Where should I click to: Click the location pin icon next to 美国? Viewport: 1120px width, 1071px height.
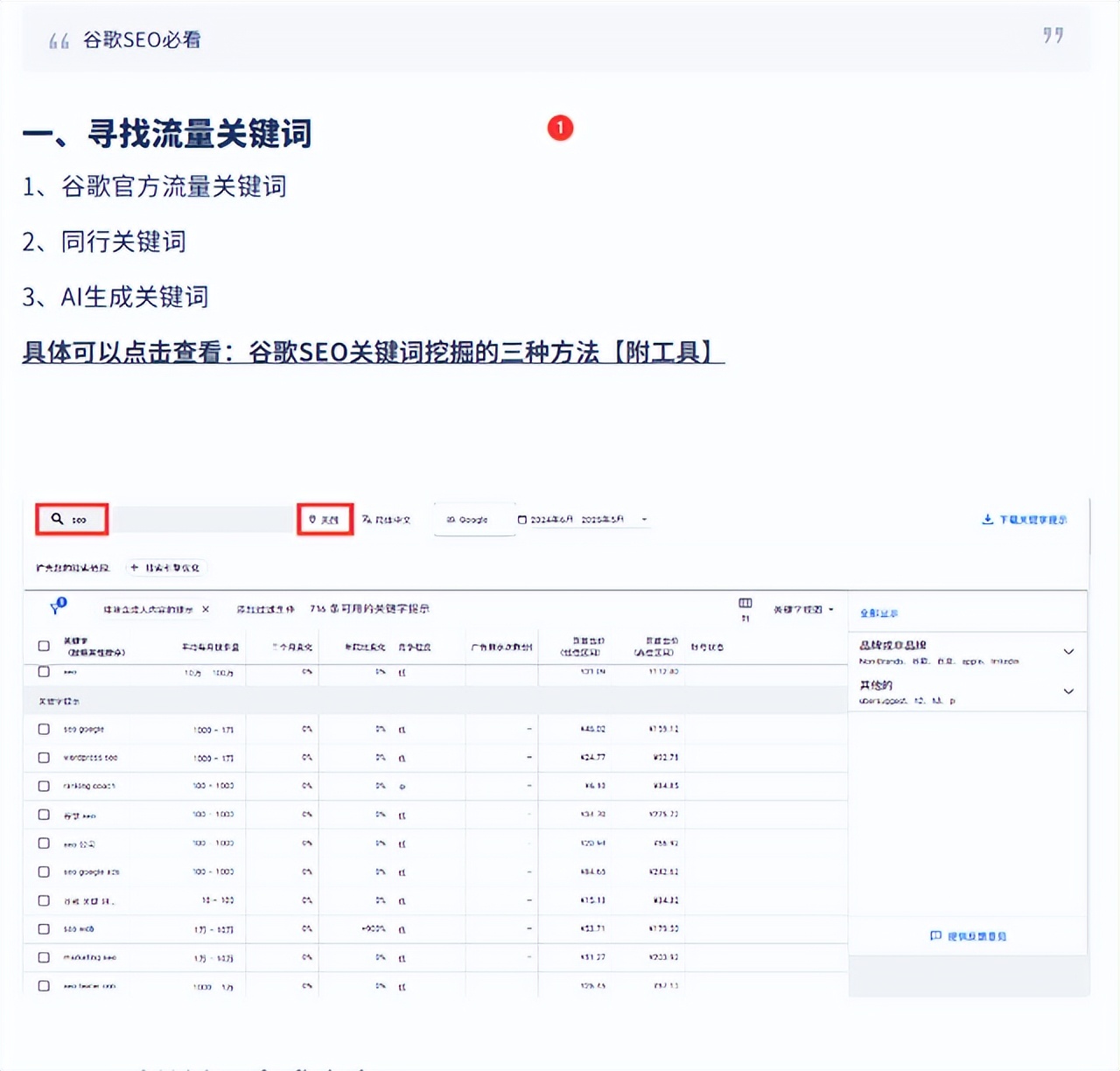312,519
